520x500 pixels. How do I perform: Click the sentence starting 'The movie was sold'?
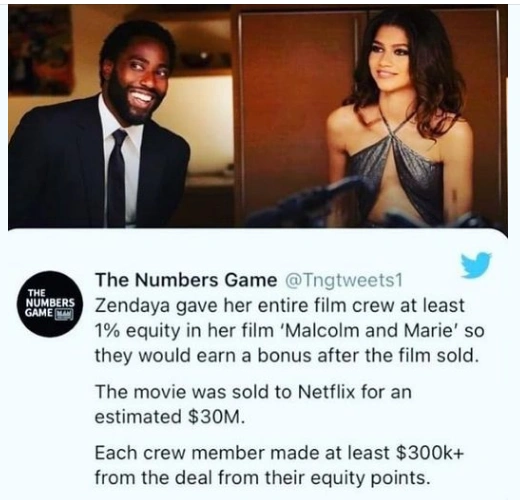[253, 404]
